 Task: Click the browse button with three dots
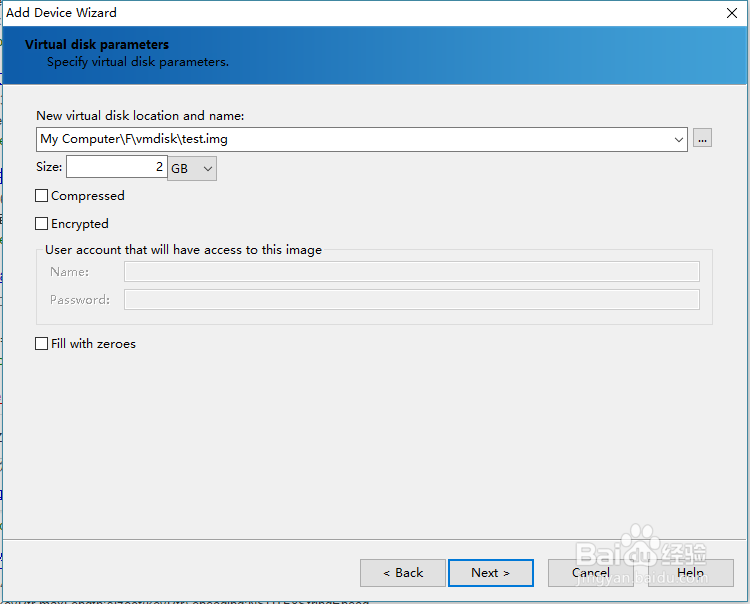(703, 139)
